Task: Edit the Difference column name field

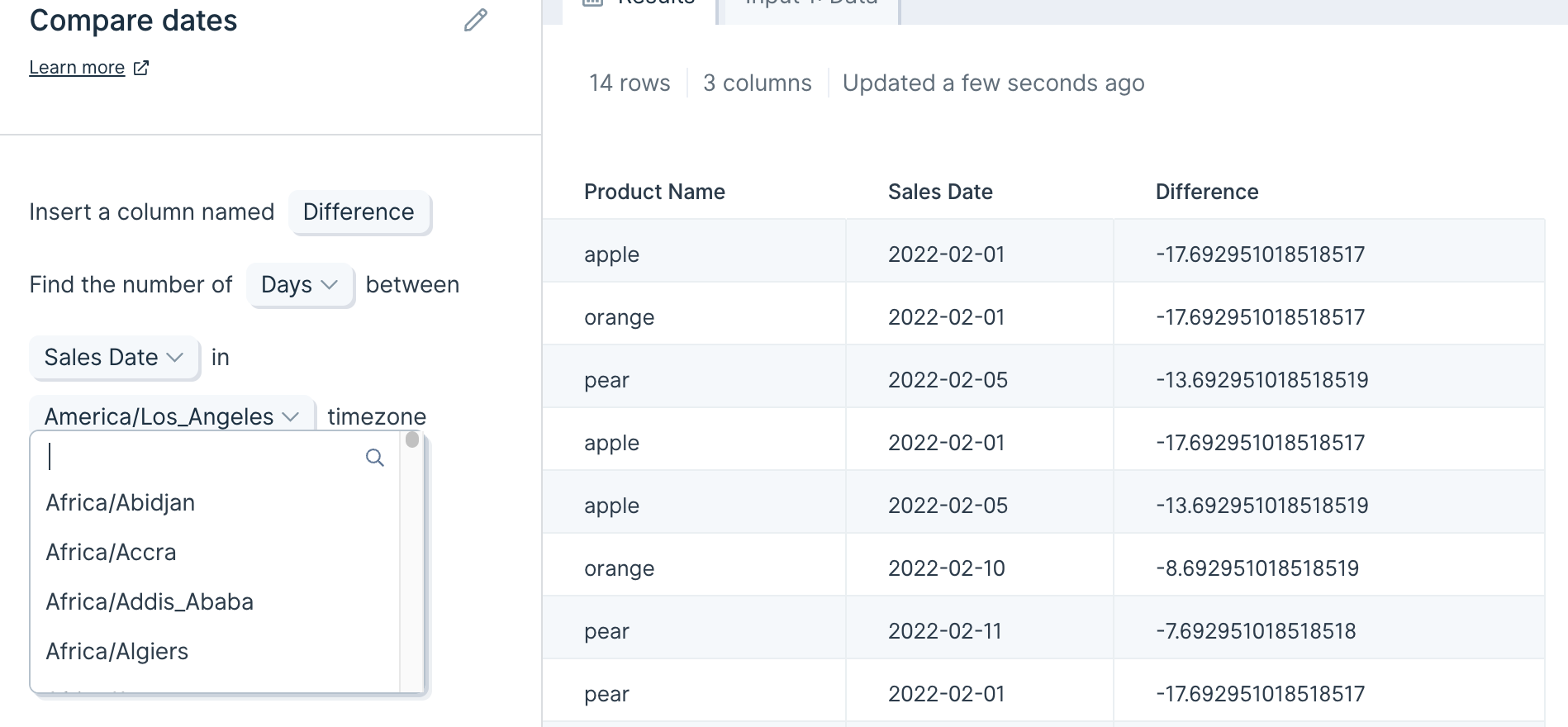Action: [359, 212]
